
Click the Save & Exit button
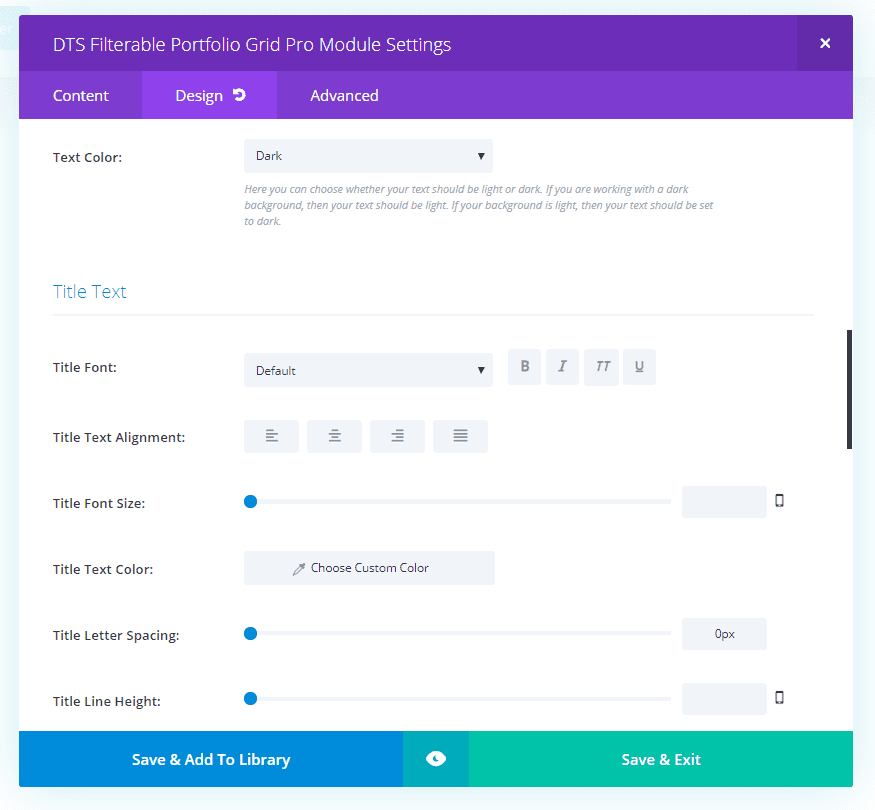pyautogui.click(x=661, y=759)
